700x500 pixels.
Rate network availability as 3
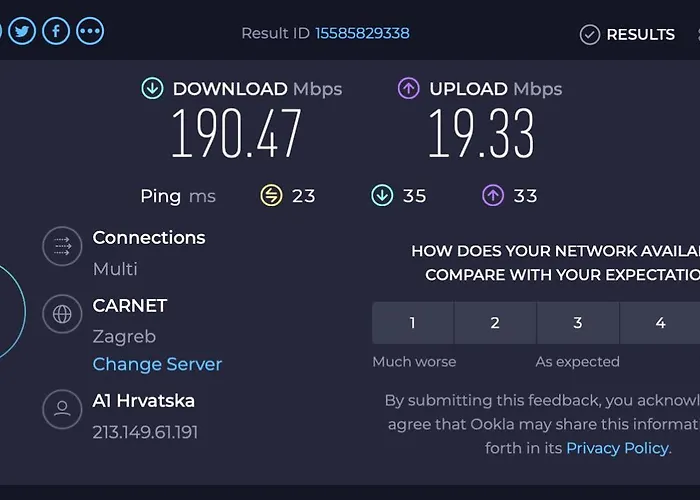[x=578, y=323]
